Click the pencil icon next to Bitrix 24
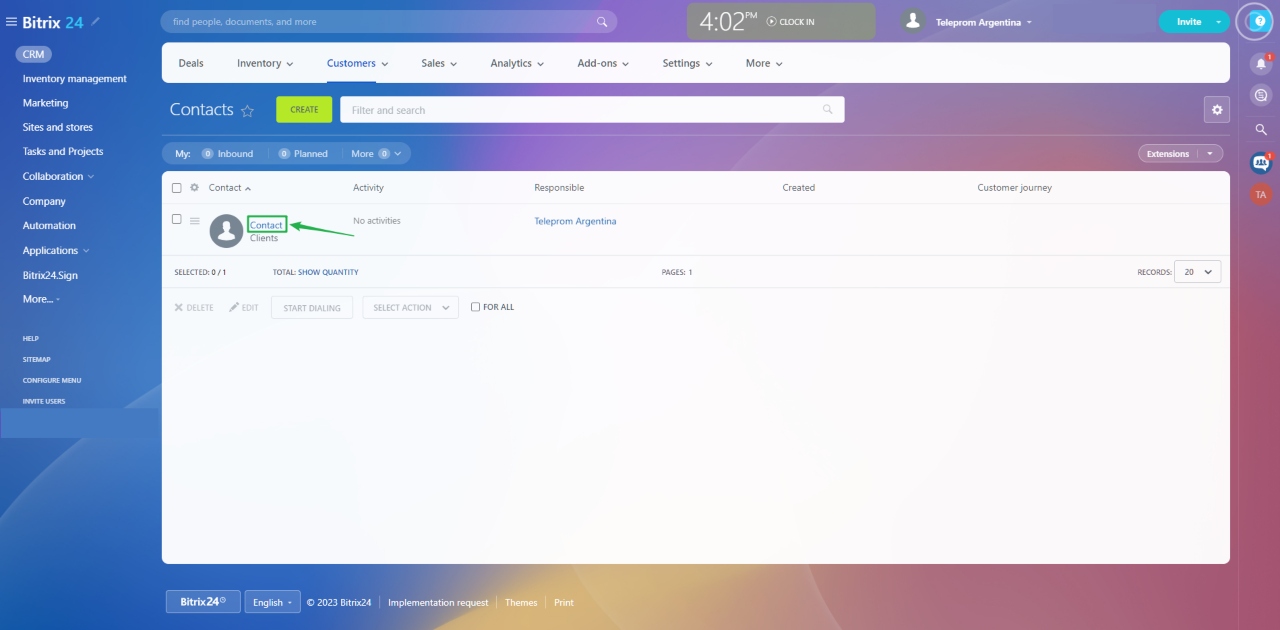Viewport: 1280px width, 630px height. pos(96,22)
